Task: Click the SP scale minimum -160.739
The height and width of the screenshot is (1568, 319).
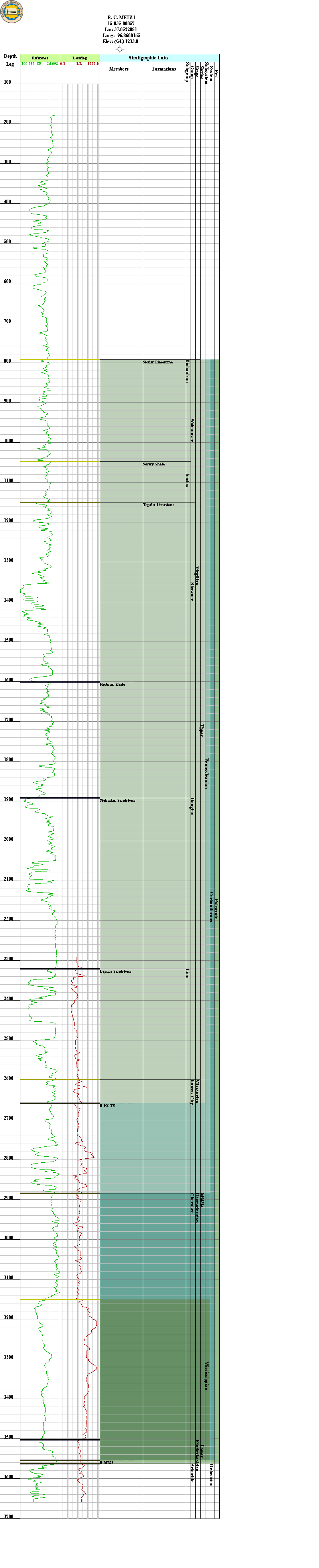Action: [x=28, y=63]
